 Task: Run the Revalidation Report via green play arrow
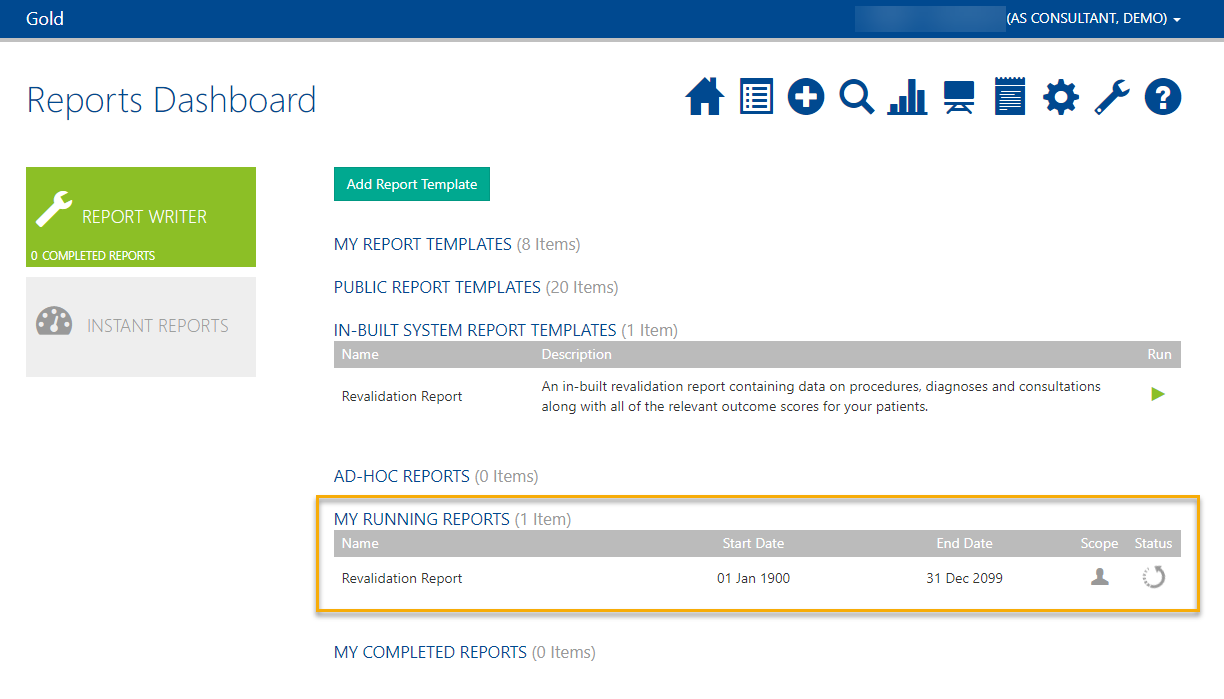click(x=1157, y=394)
